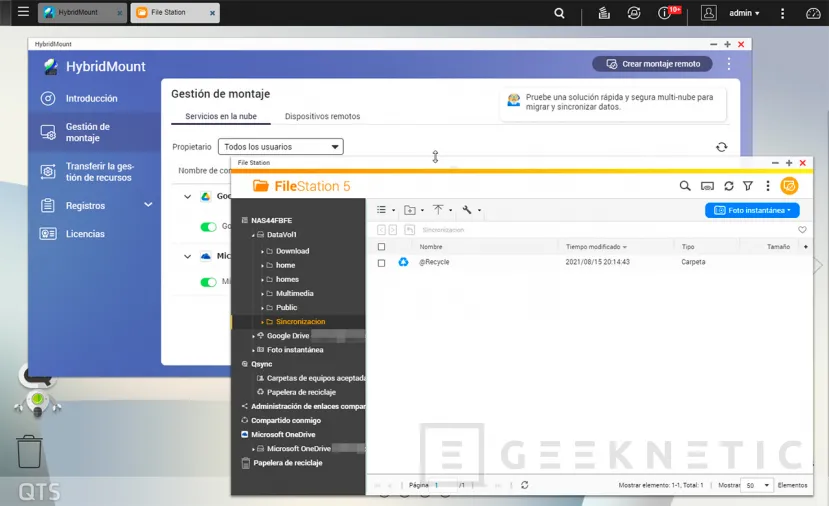Select the Multimedia folder in tree

click(294, 293)
